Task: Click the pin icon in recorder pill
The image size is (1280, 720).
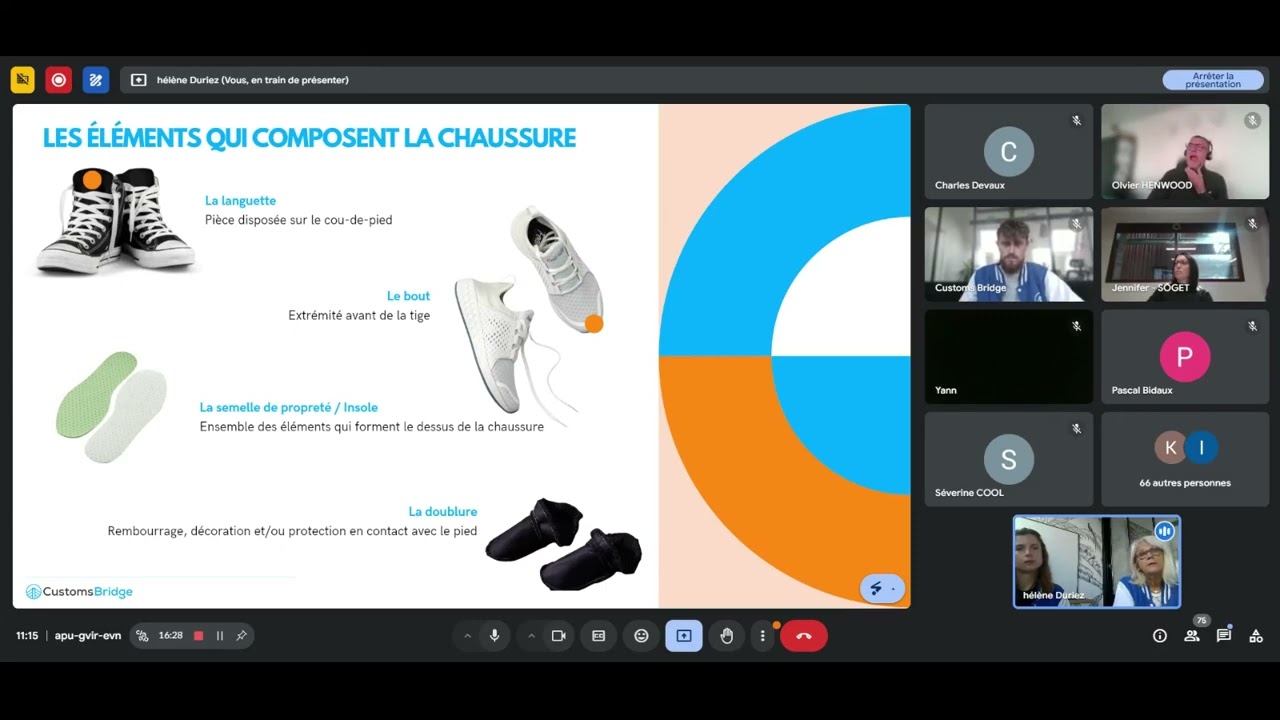Action: point(241,636)
